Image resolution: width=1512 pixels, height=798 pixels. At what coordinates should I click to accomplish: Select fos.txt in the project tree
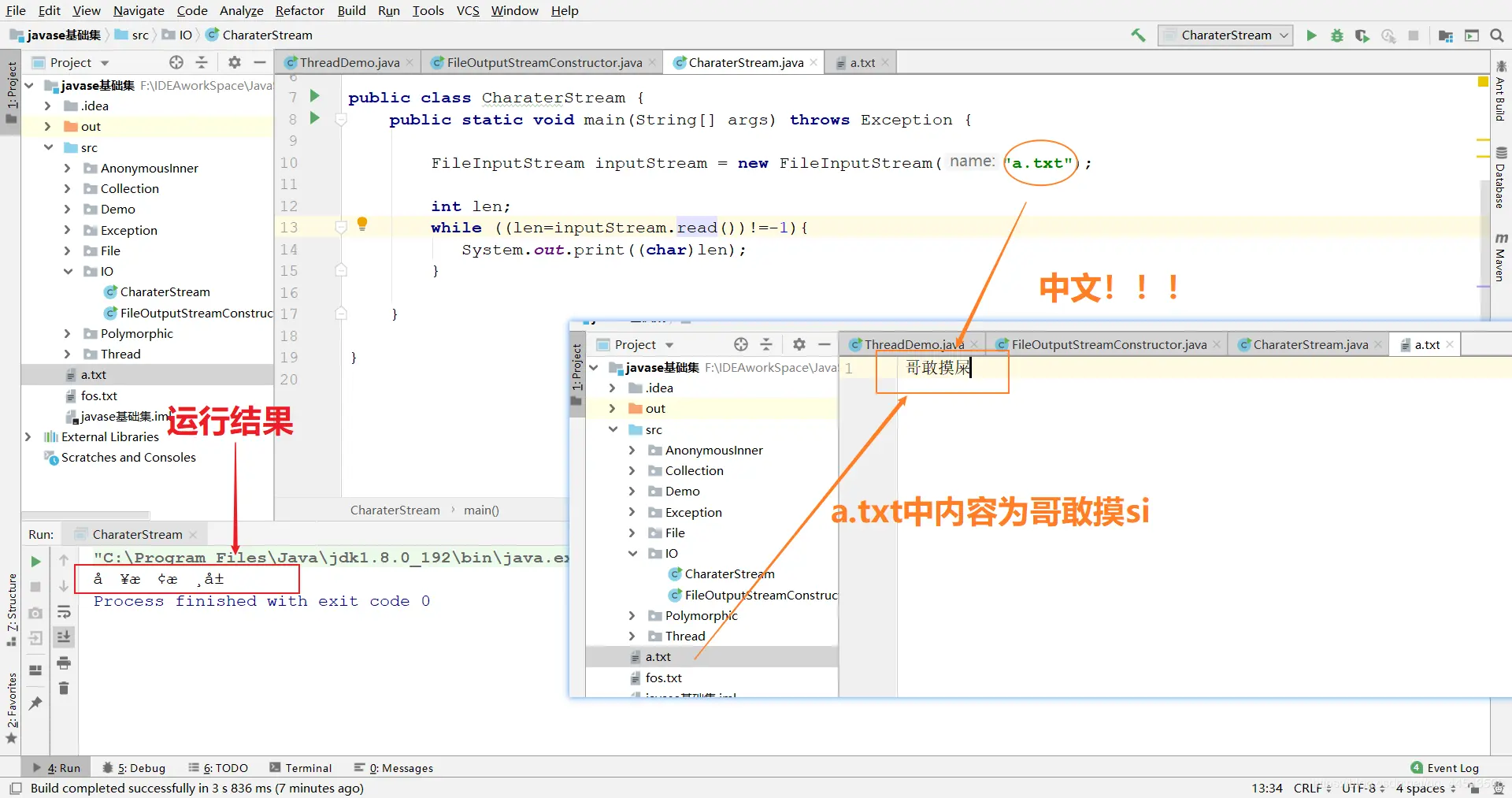click(x=99, y=395)
